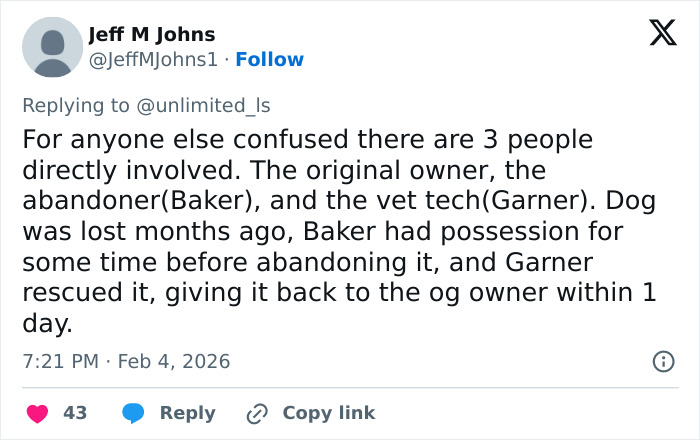Click the blue reply bubble icon
Screen dimensions: 700x440
tap(133, 413)
